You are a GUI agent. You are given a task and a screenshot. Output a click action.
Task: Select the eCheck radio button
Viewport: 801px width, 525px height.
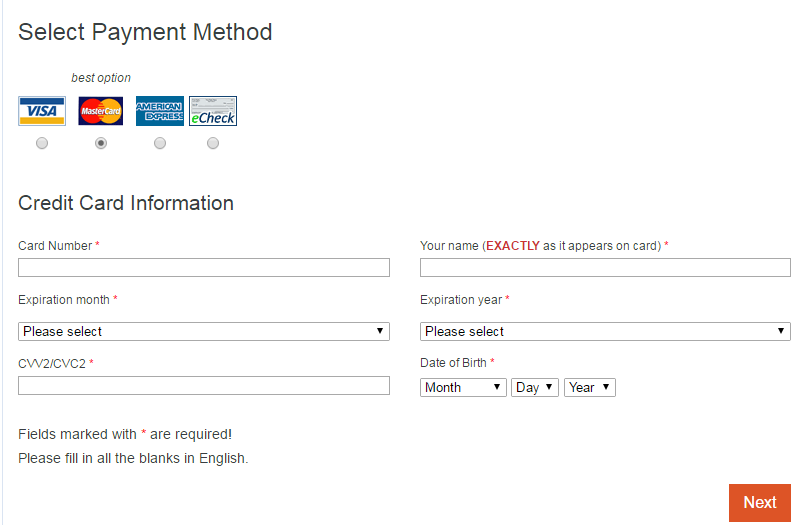213,143
